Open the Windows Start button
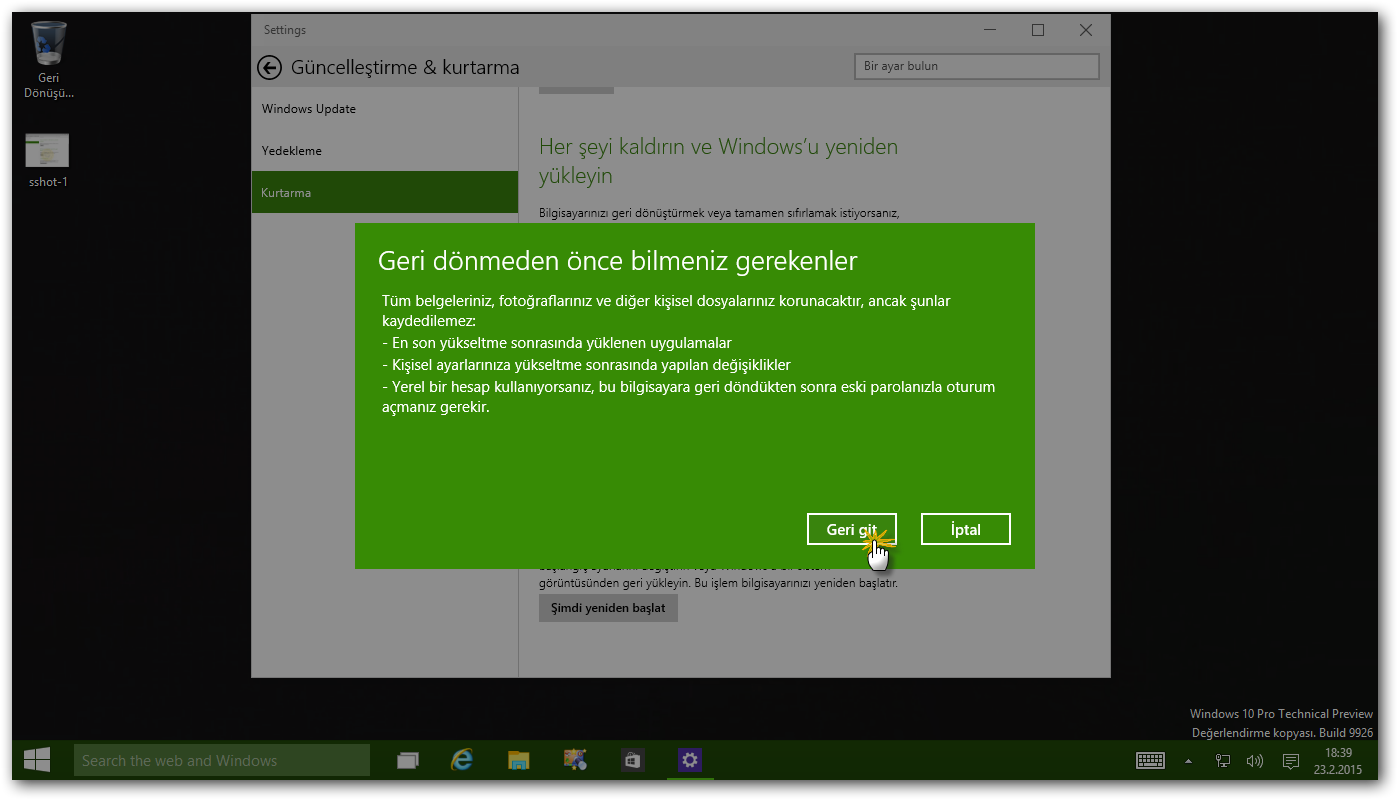 point(37,761)
